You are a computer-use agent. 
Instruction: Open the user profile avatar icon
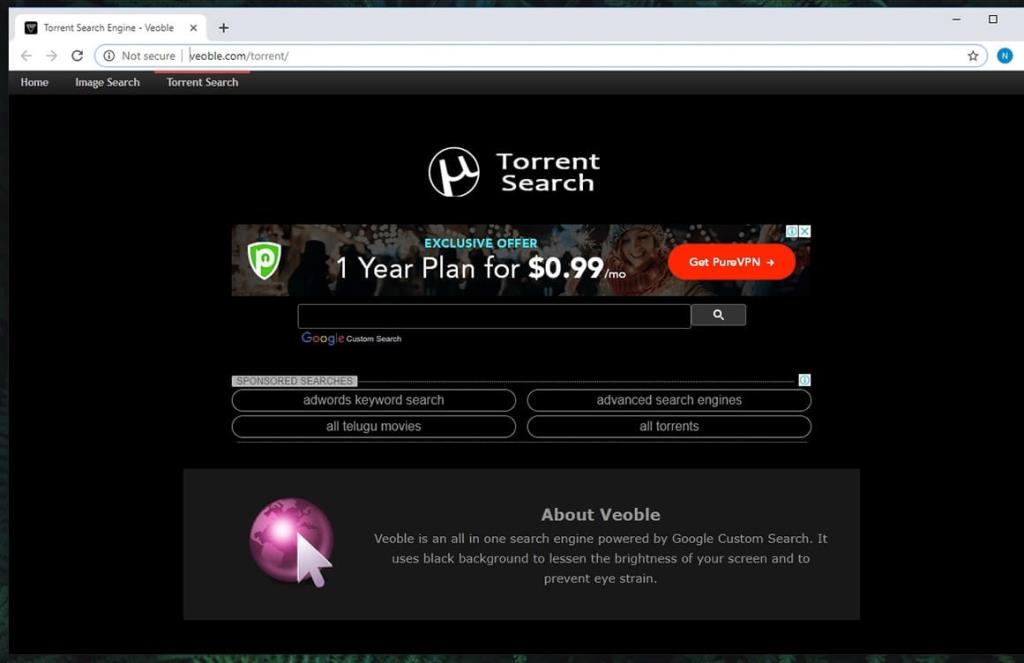tap(1004, 56)
